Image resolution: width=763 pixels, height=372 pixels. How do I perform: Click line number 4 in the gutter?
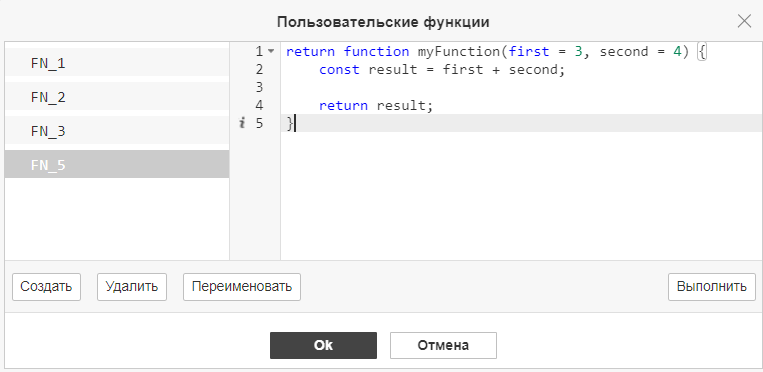[259, 106]
